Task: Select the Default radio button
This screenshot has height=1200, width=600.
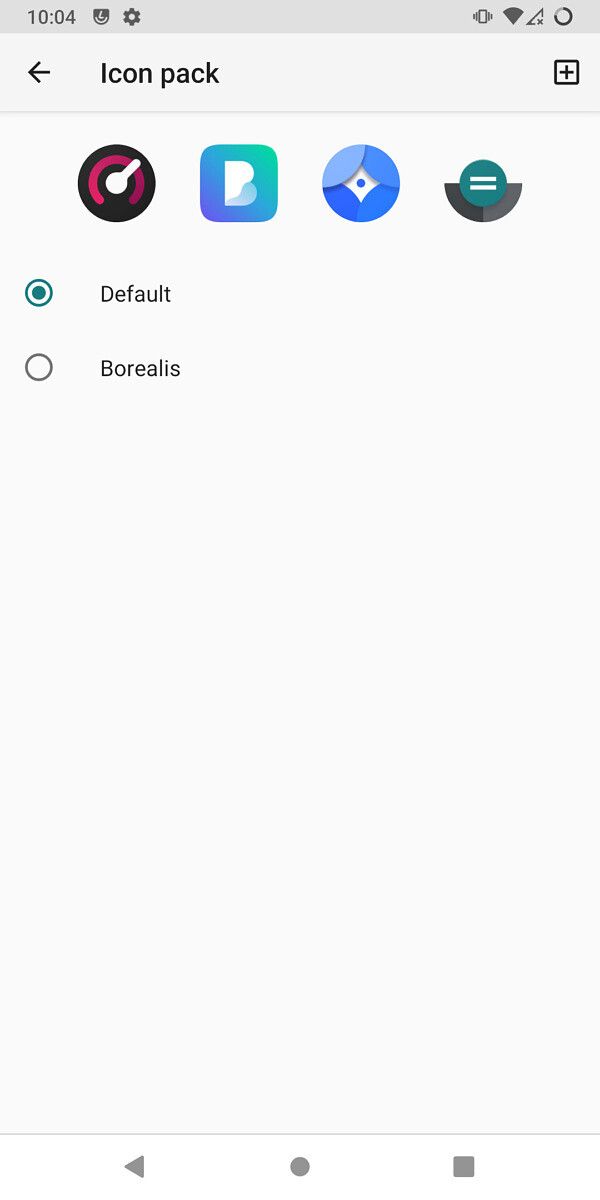Action: 38,293
